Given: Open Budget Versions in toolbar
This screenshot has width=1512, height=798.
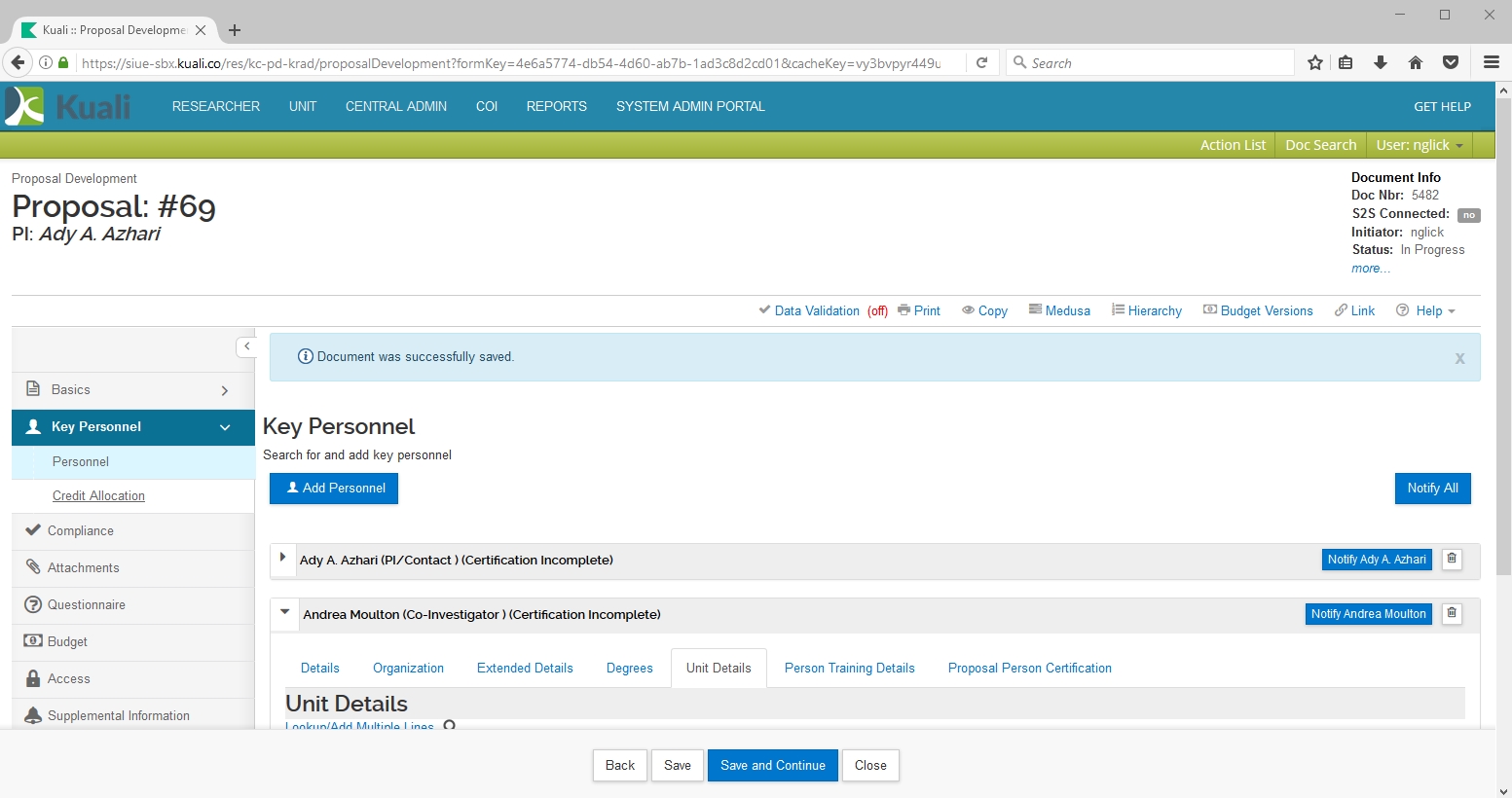Looking at the screenshot, I should click(x=1258, y=310).
